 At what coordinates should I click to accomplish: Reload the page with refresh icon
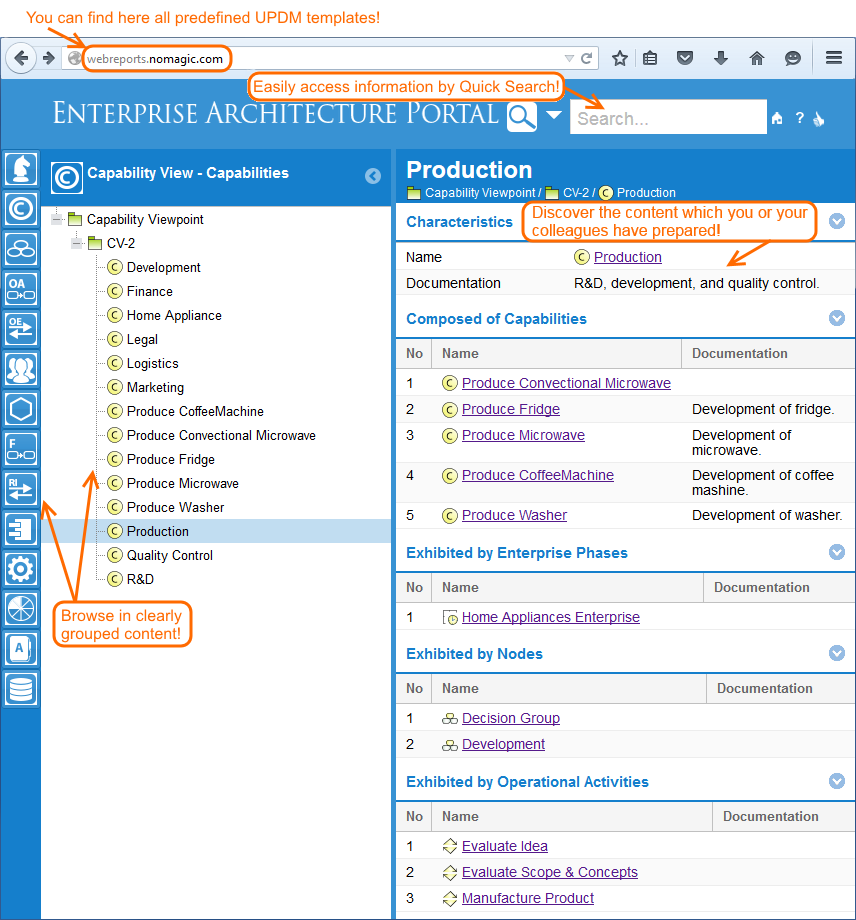point(586,58)
